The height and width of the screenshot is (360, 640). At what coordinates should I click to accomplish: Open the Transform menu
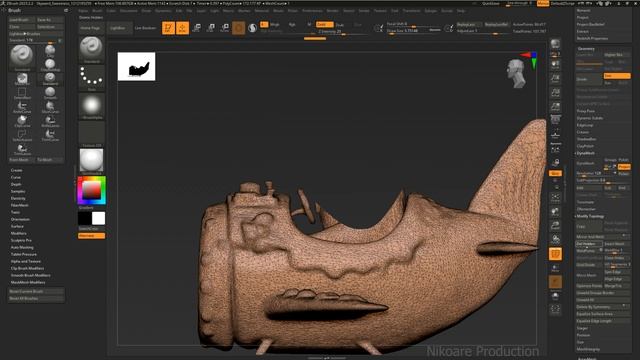click(x=411, y=11)
